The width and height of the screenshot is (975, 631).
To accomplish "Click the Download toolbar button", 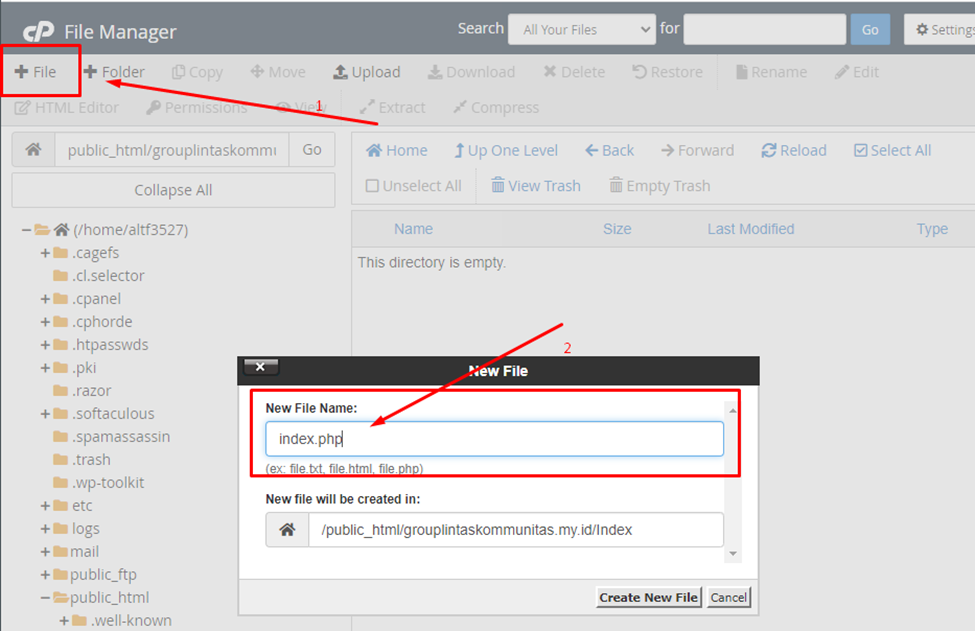I will 471,72.
